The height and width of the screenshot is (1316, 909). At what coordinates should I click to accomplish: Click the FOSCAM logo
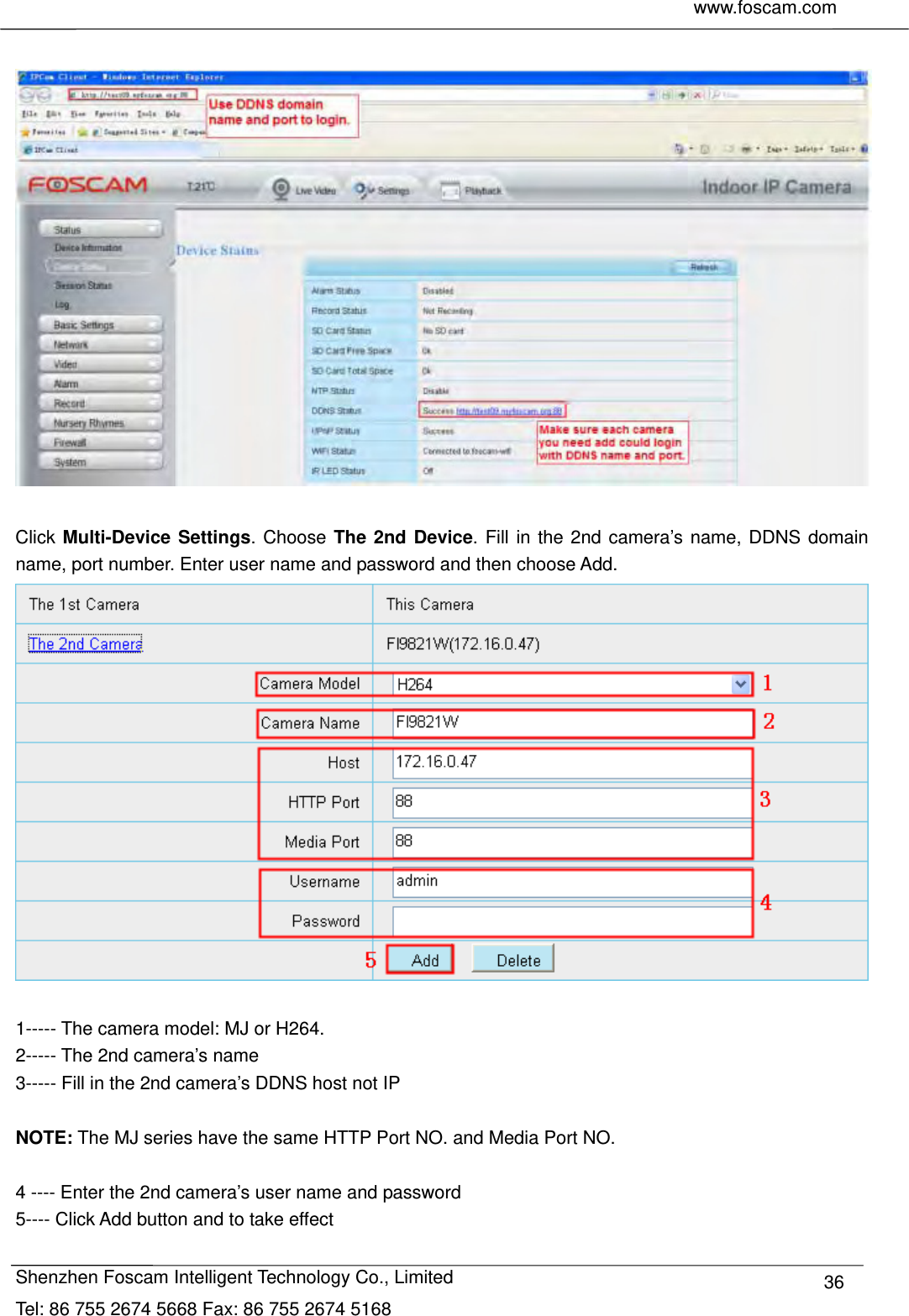(88, 185)
